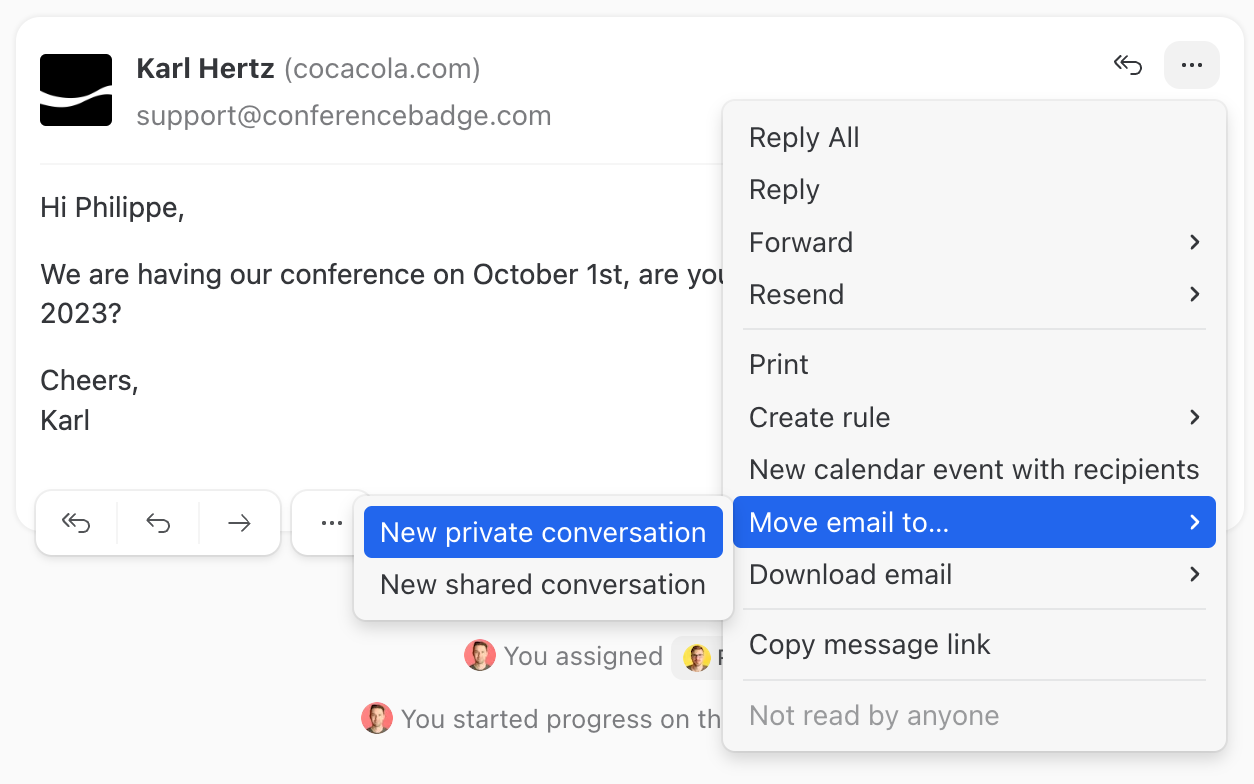Click the forward arrow in bottom toolbar
Image resolution: width=1254 pixels, height=784 pixels.
tap(239, 523)
